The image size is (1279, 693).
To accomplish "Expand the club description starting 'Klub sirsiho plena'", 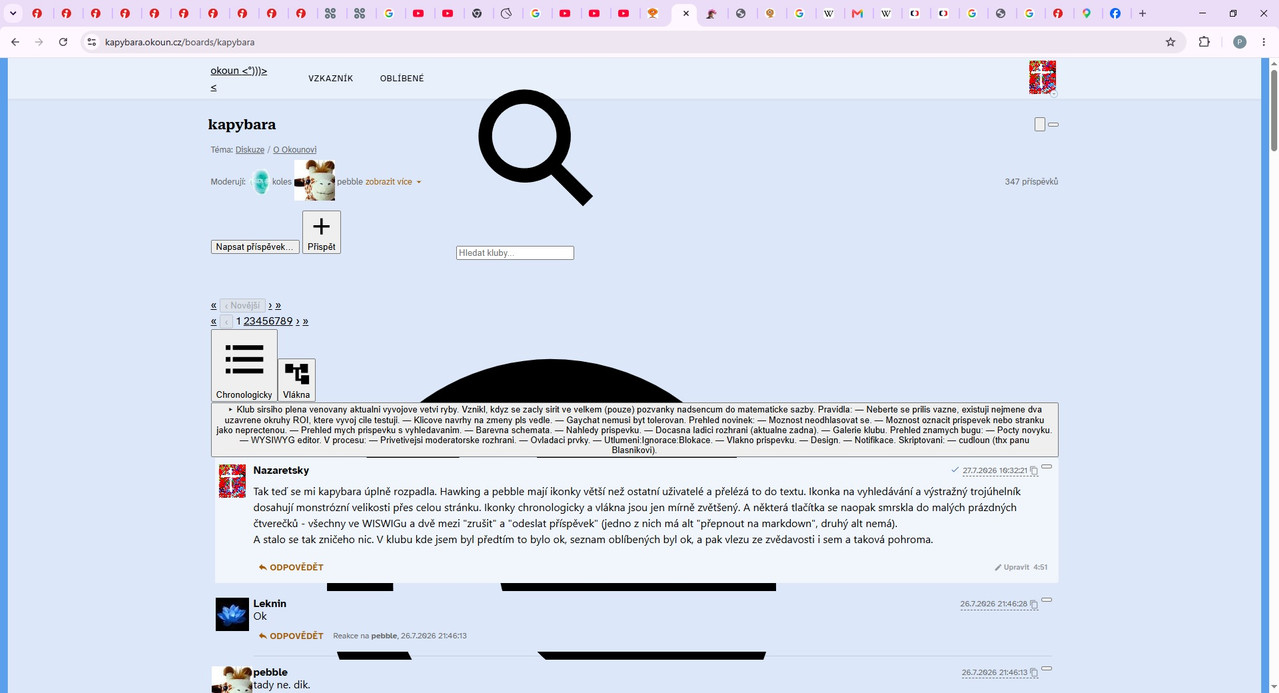I will pos(635,430).
